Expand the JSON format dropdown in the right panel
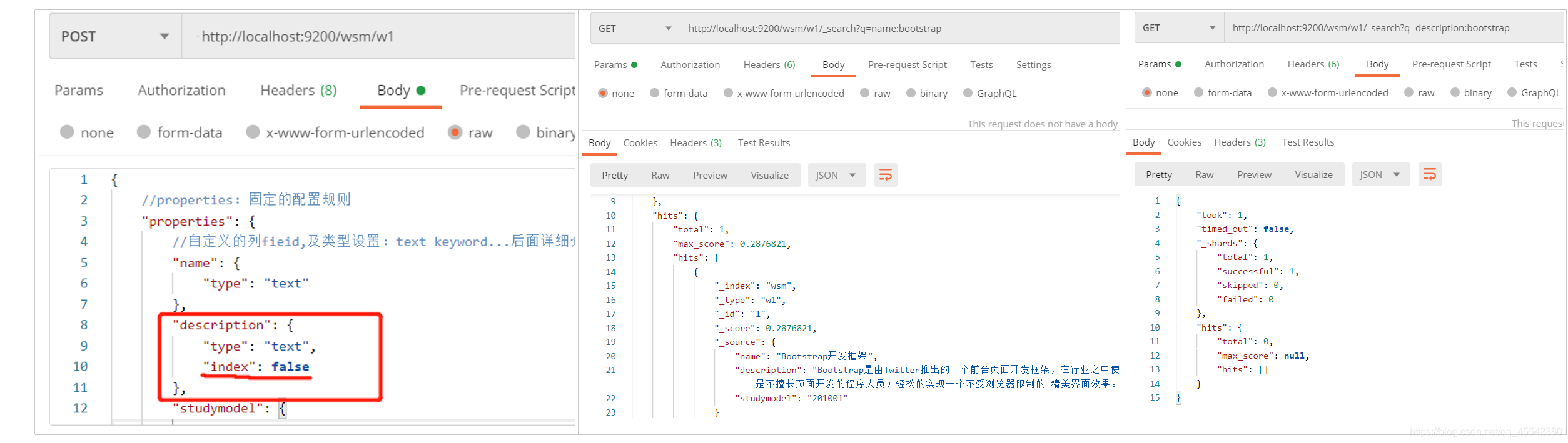Image resolution: width=1568 pixels, height=443 pixels. 1380,175
